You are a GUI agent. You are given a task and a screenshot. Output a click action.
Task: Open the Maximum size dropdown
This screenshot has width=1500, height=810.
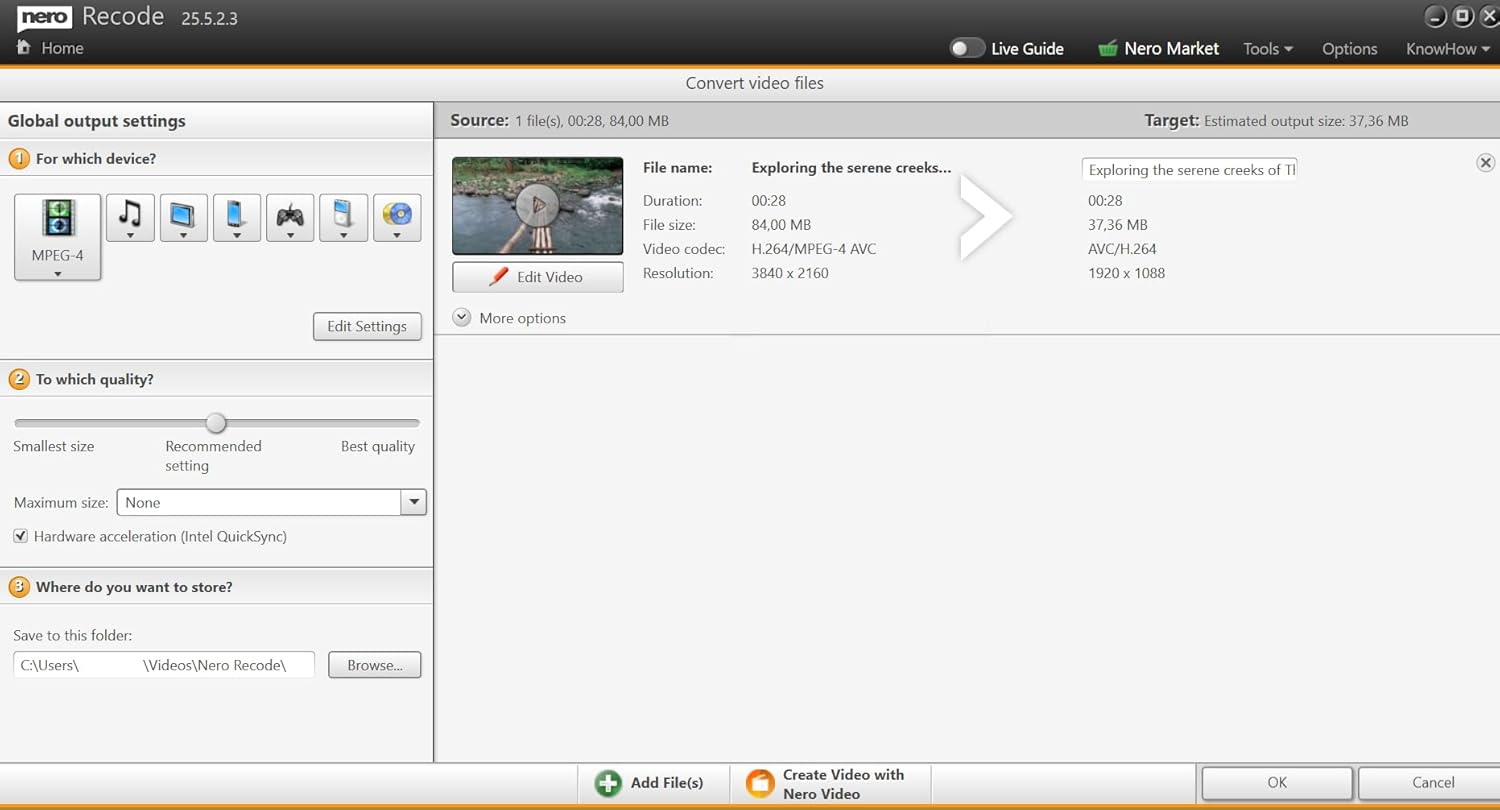[272, 502]
